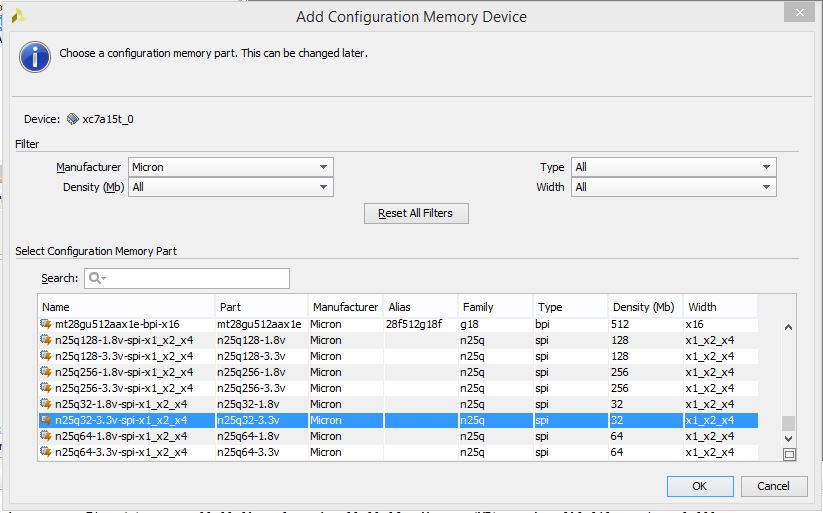Click part icon for n25q32-1.8v-spi-x1_x2_x4
Viewport: 823px width, 513px height.
point(46,404)
